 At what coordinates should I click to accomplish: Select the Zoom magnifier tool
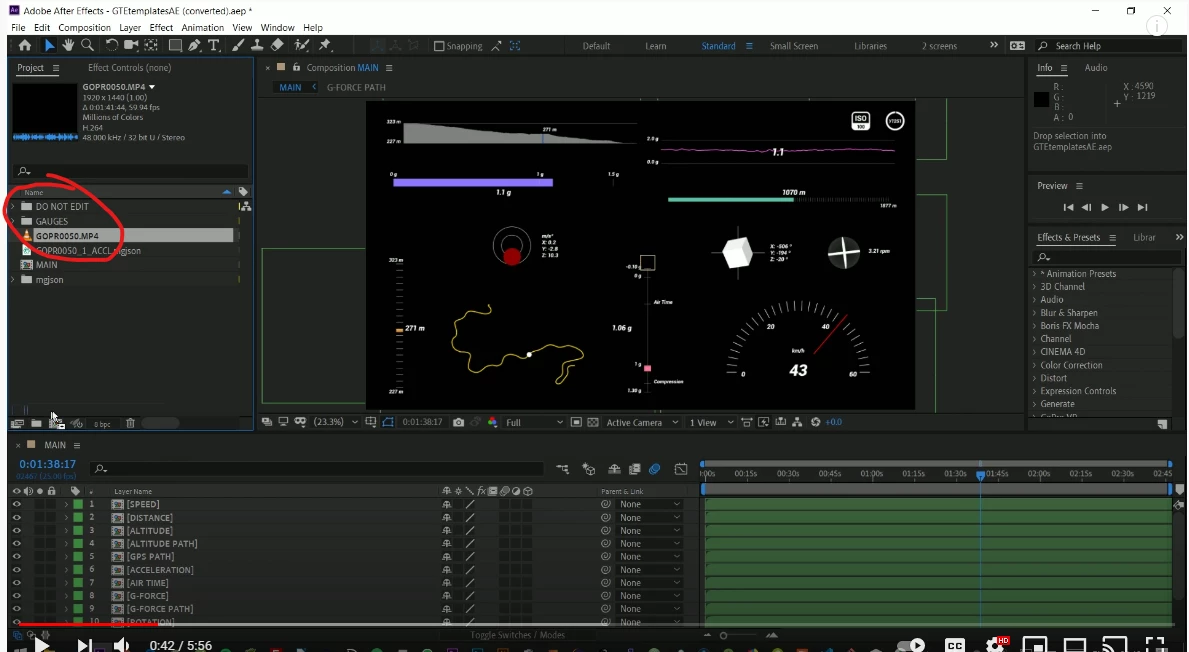coord(87,45)
